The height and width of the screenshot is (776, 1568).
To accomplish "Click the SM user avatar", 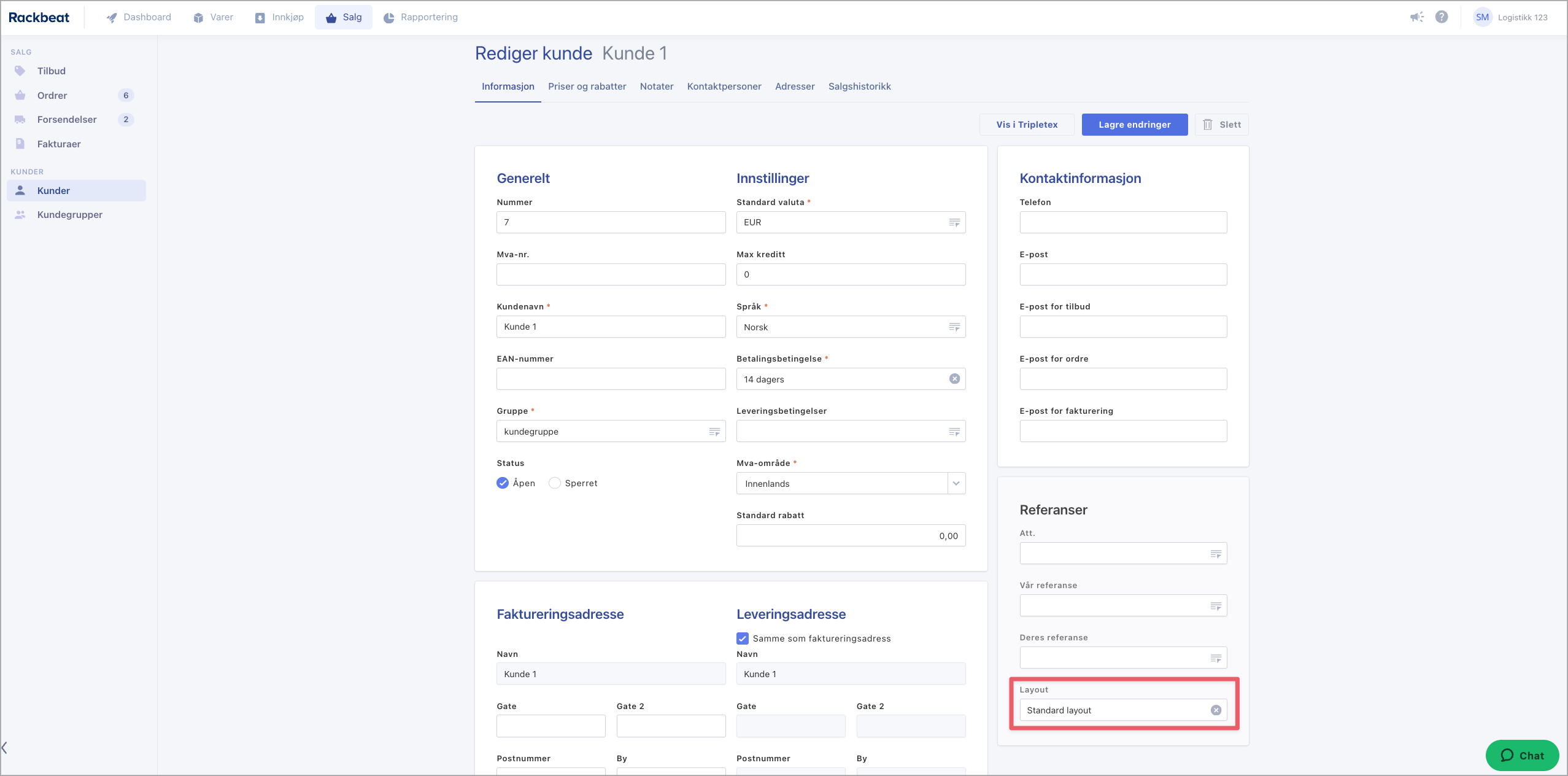I will tap(1482, 17).
